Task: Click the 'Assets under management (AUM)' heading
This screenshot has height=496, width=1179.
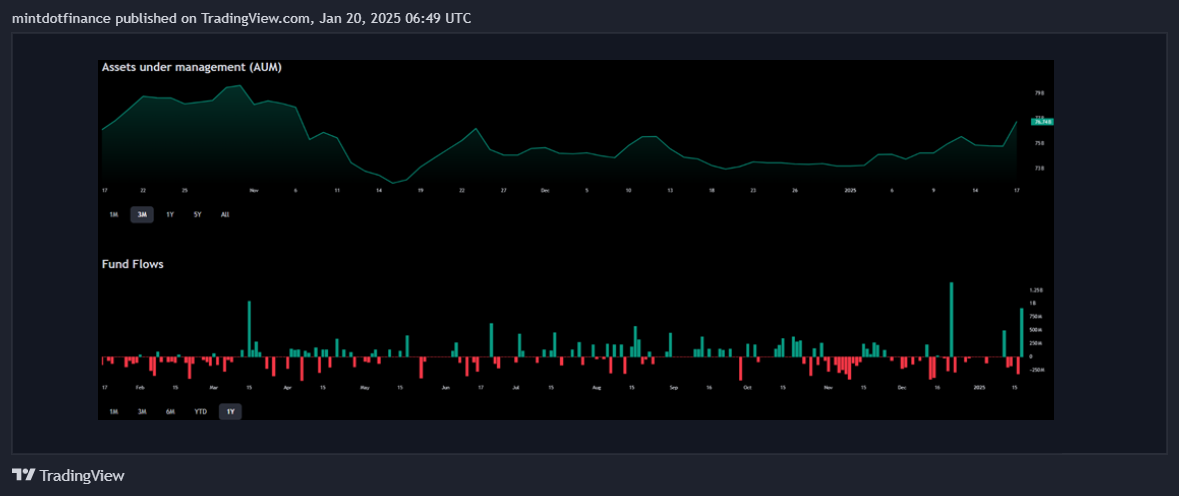Action: pos(192,67)
